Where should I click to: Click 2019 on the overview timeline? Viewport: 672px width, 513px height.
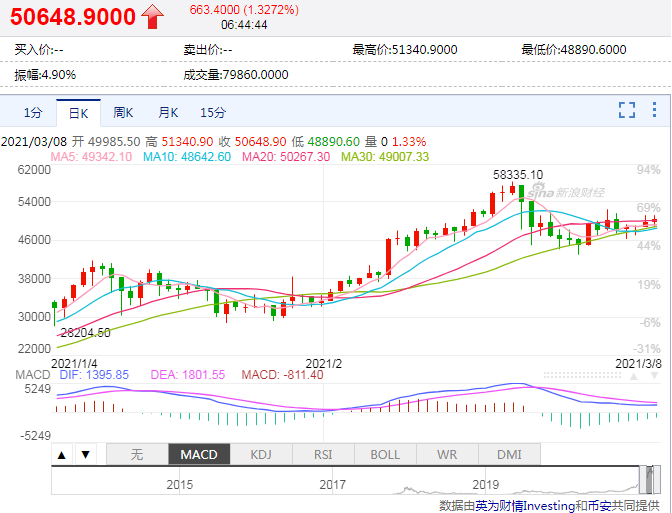point(486,485)
